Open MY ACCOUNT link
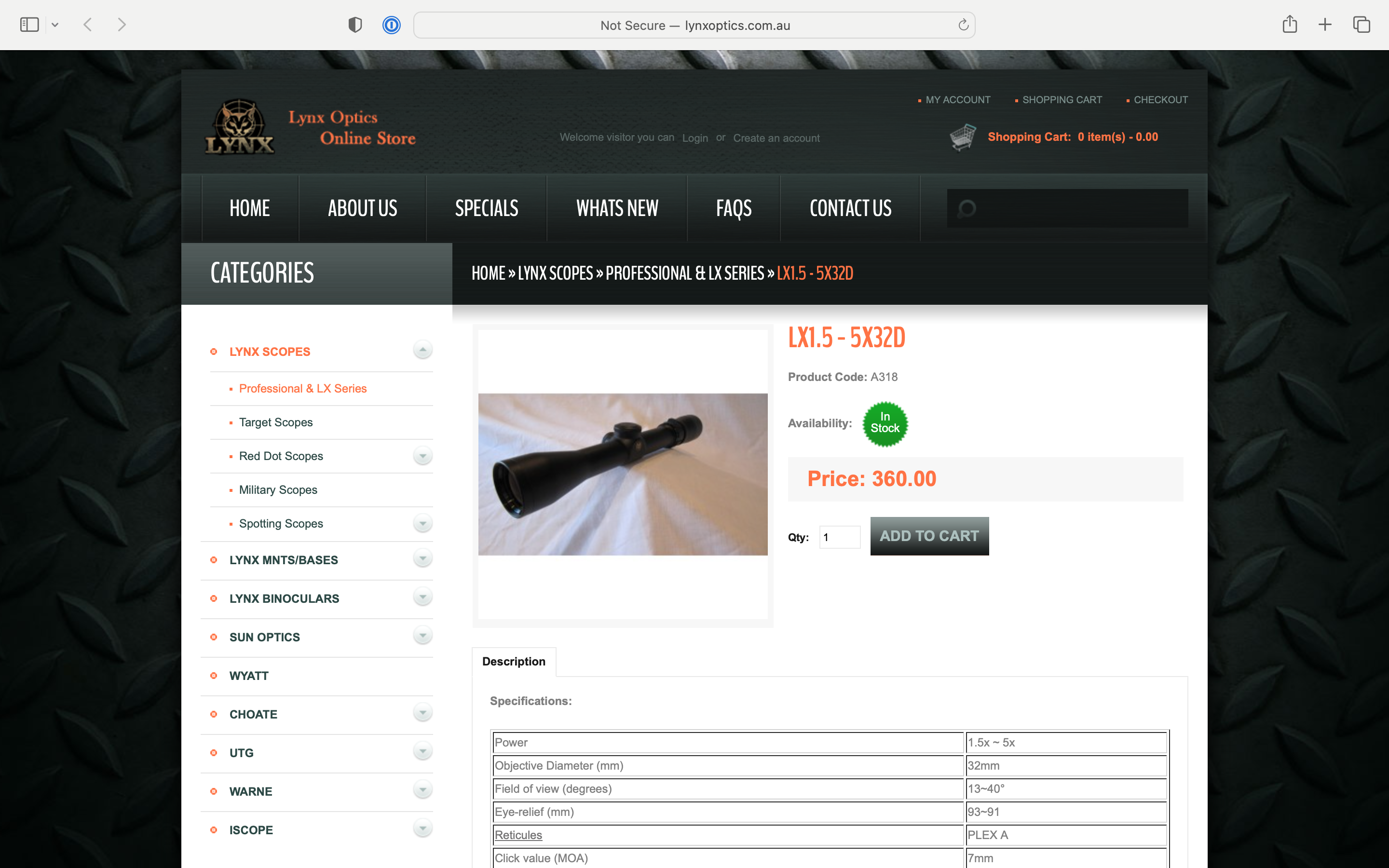Screen dimensions: 1389x868 coord(957,100)
